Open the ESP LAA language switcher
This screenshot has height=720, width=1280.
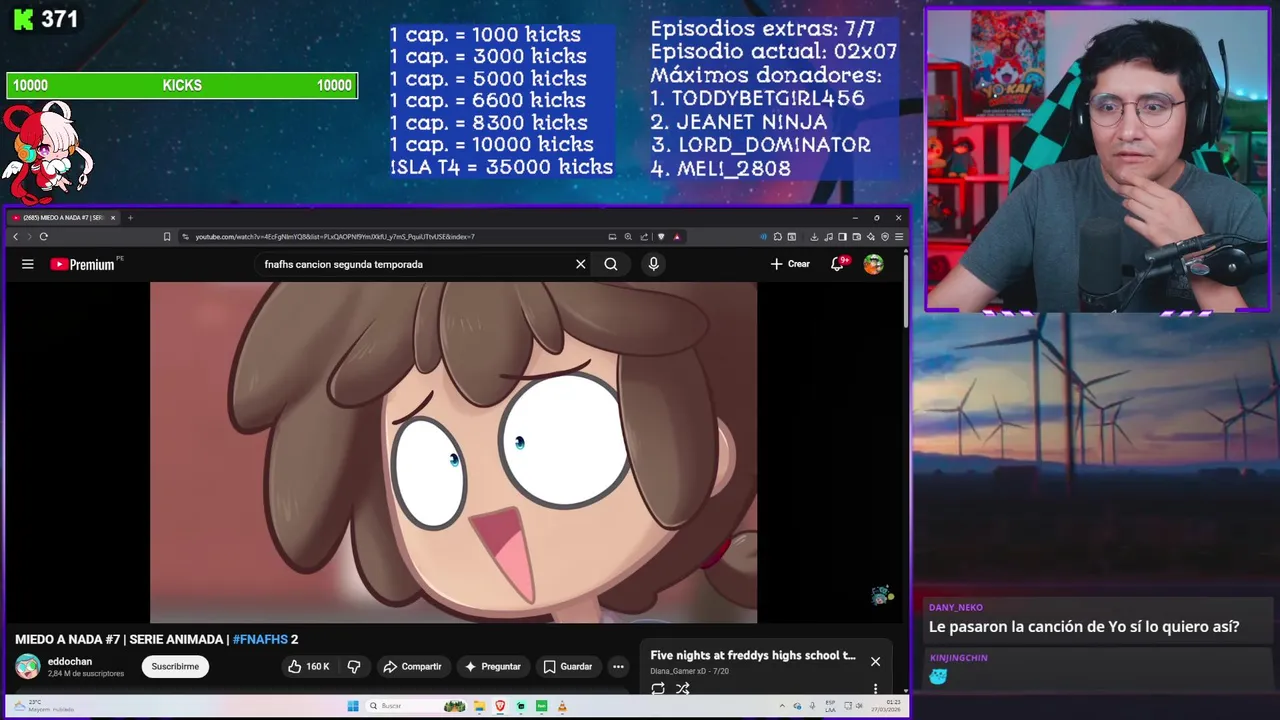tap(830, 706)
